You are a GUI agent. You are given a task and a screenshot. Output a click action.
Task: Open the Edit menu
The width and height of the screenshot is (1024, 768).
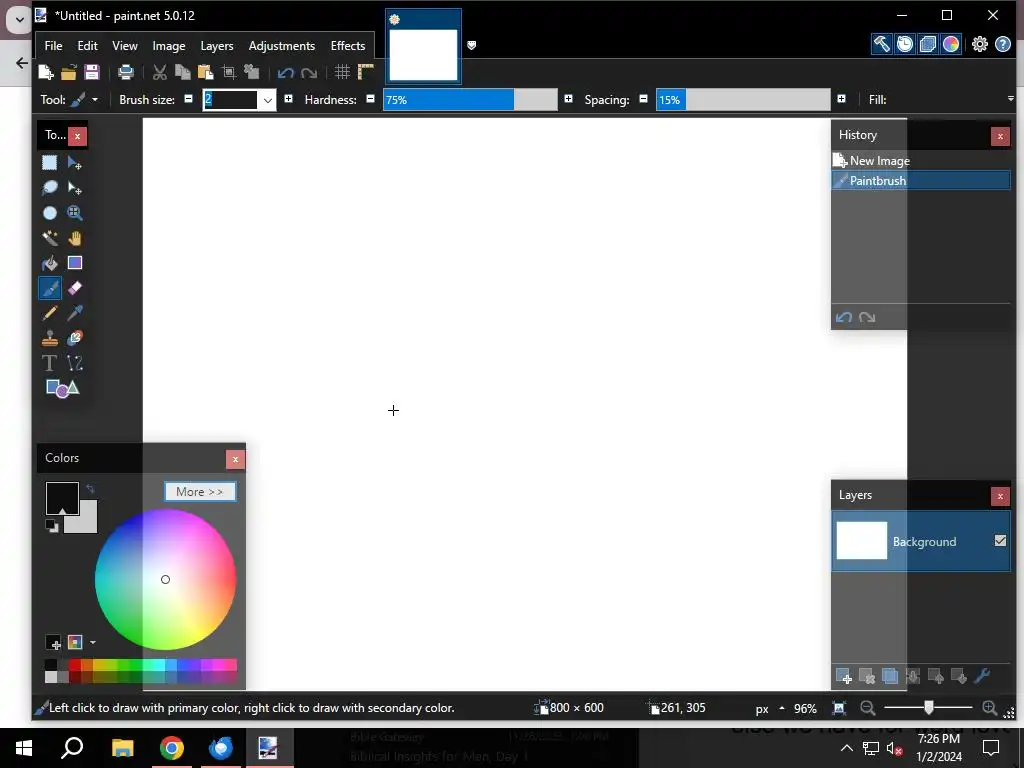coord(88,46)
